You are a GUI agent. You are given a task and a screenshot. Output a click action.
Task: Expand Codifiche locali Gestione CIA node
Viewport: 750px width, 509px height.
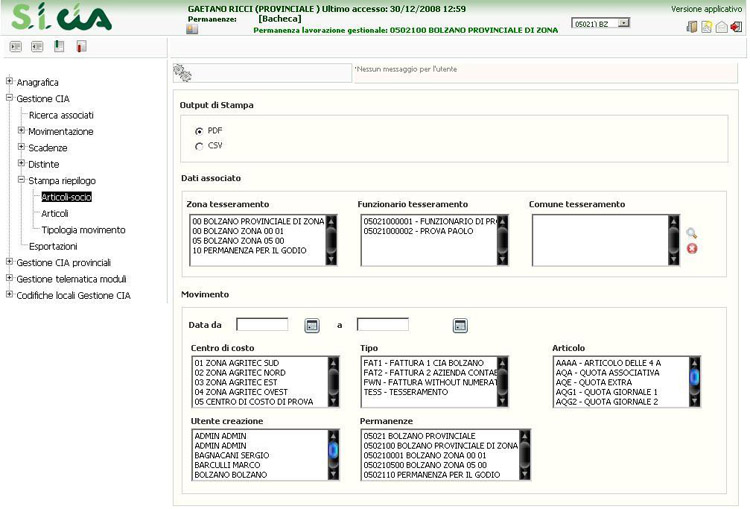click(9, 294)
